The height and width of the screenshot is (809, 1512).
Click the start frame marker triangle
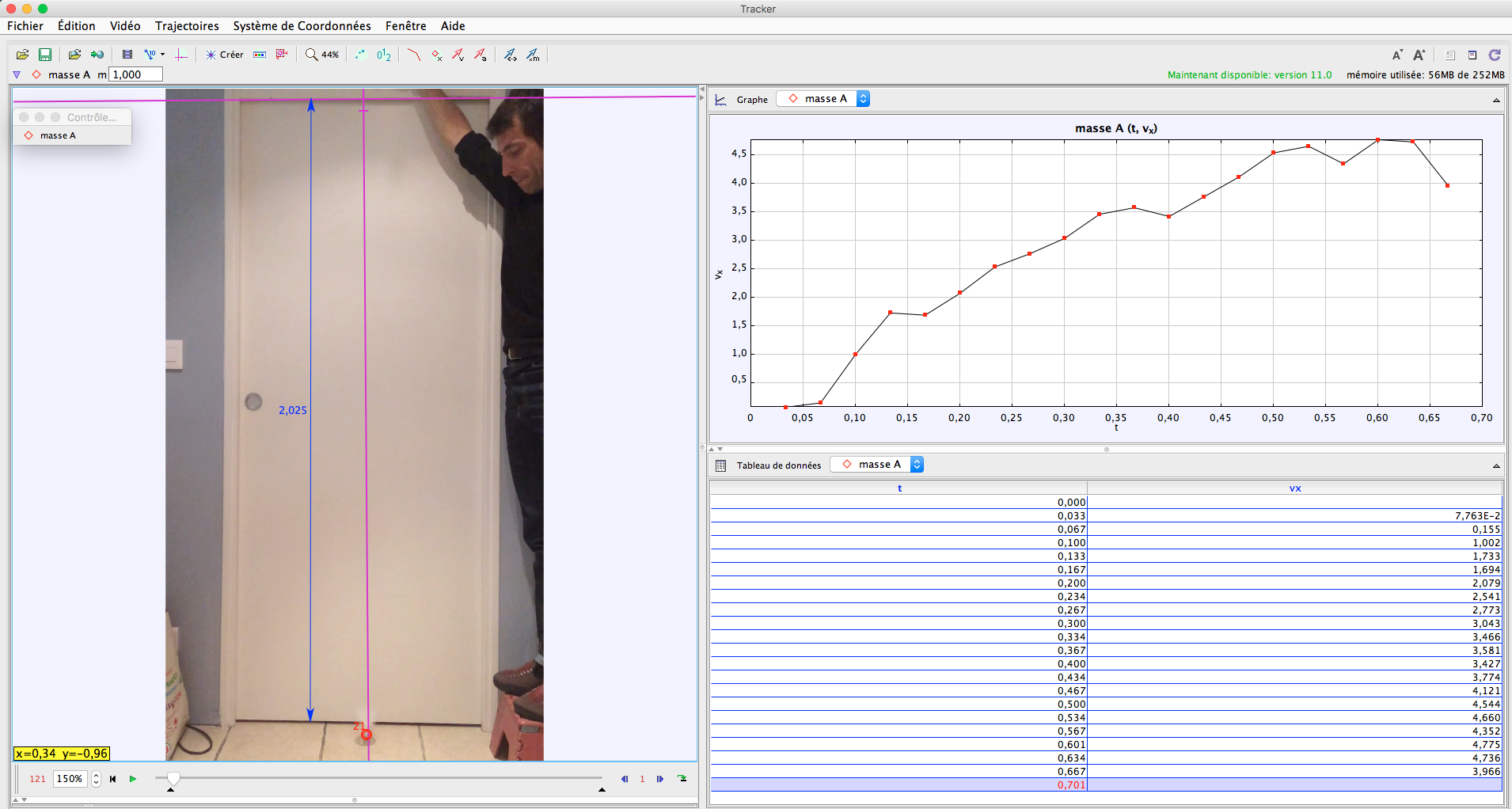(x=170, y=789)
